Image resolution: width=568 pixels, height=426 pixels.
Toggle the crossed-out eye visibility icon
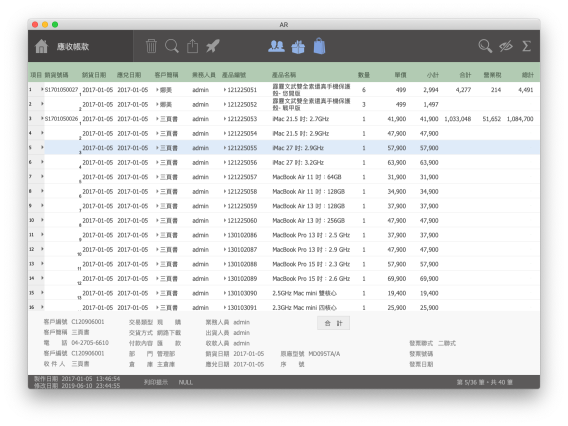(506, 46)
